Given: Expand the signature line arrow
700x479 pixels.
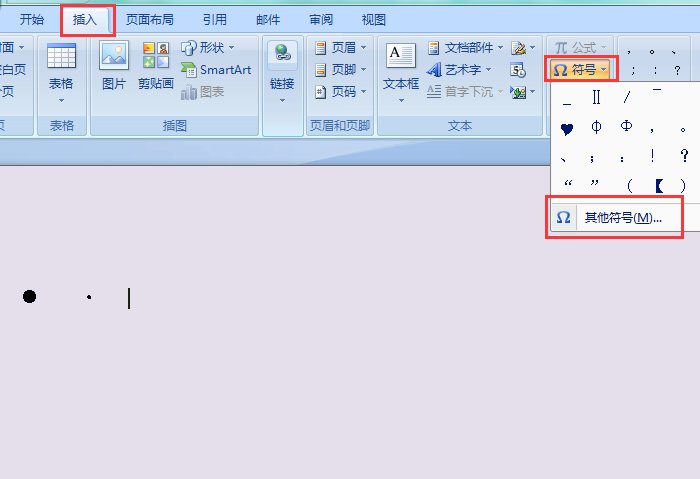Looking at the screenshot, I should [x=533, y=47].
